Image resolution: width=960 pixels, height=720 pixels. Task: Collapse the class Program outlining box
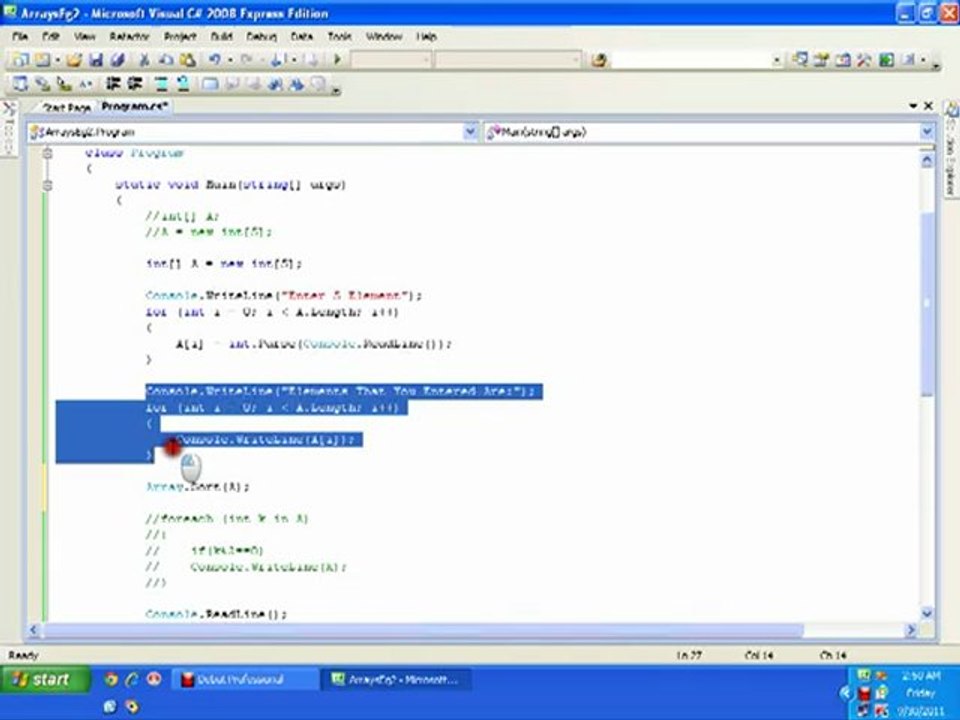(47, 153)
